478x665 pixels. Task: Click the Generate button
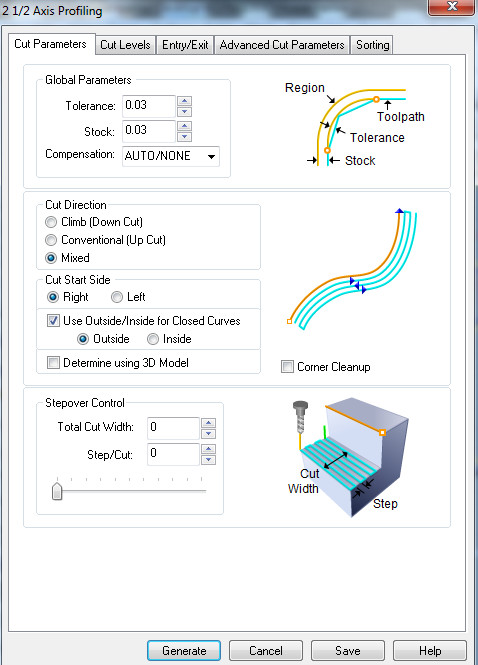(184, 651)
